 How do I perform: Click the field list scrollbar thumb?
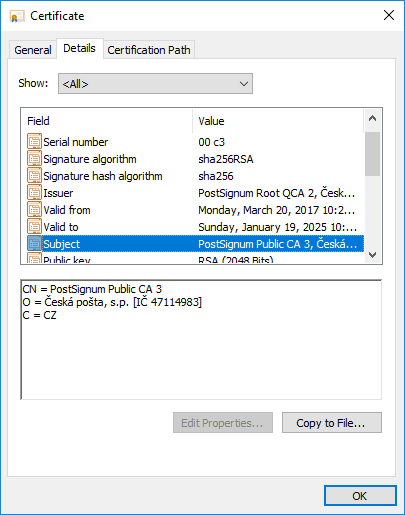(372, 154)
